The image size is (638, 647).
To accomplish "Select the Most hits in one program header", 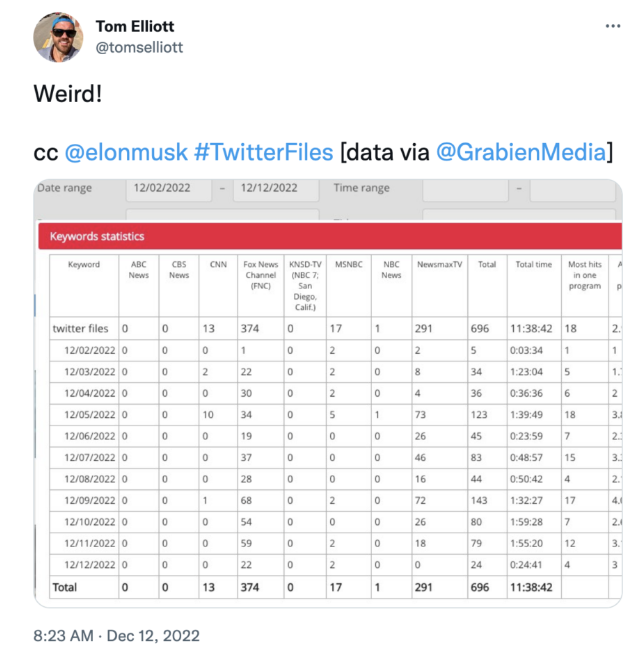I will [x=585, y=286].
